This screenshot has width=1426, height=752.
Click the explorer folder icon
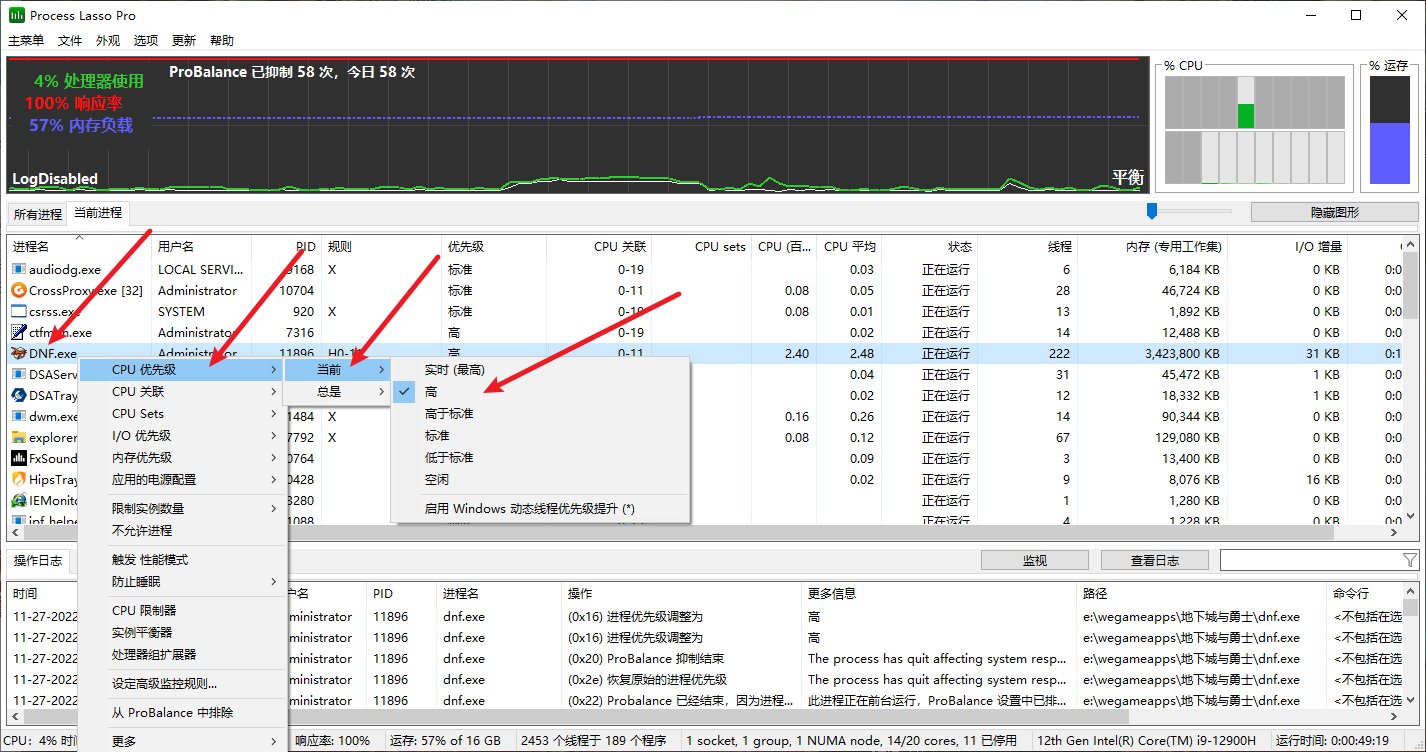pos(18,437)
